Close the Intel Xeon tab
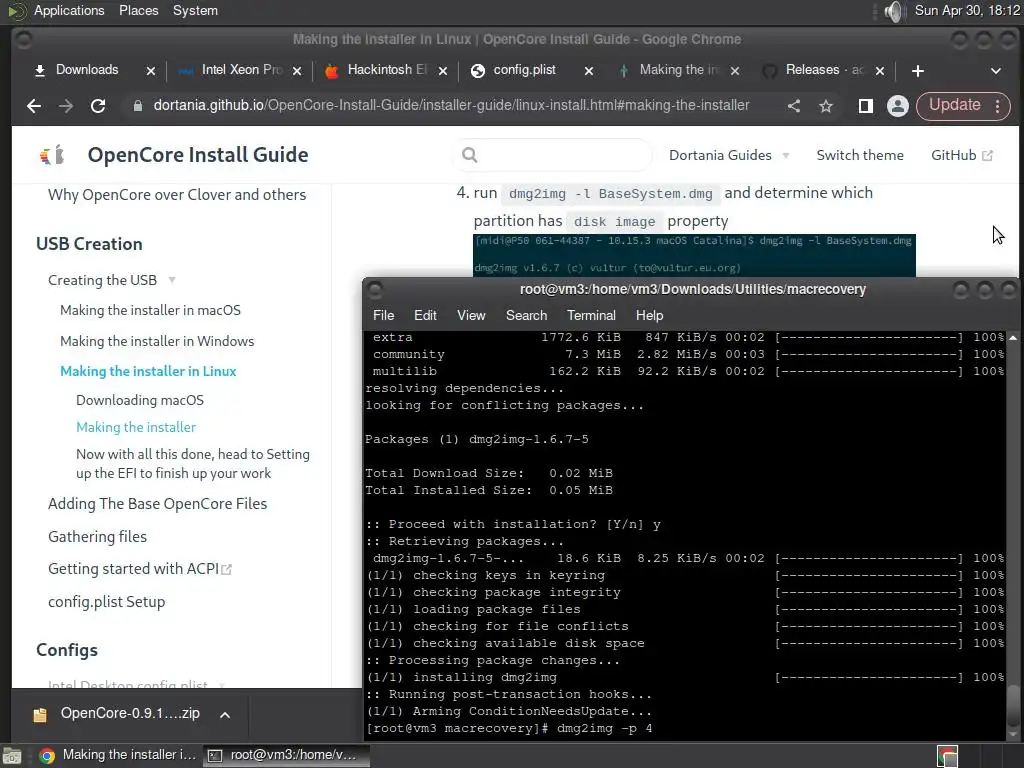 pos(297,71)
